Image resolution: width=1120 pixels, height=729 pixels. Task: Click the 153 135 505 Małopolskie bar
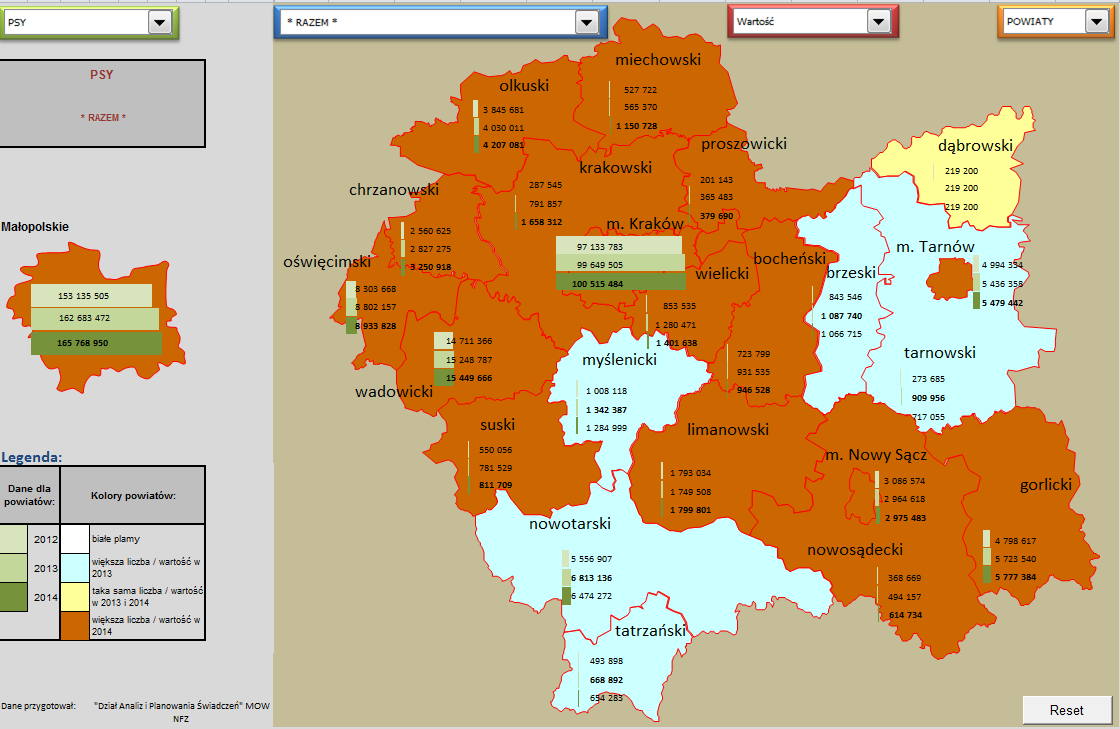(x=91, y=296)
